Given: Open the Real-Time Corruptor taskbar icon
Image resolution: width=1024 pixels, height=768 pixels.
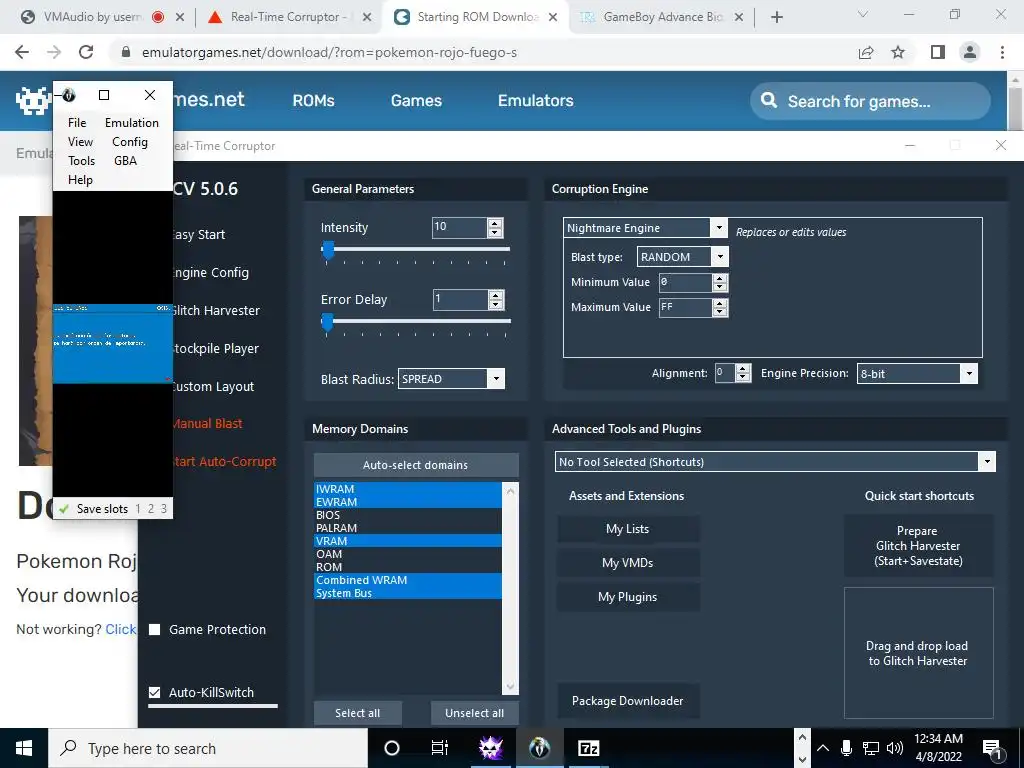Looking at the screenshot, I should (490, 748).
